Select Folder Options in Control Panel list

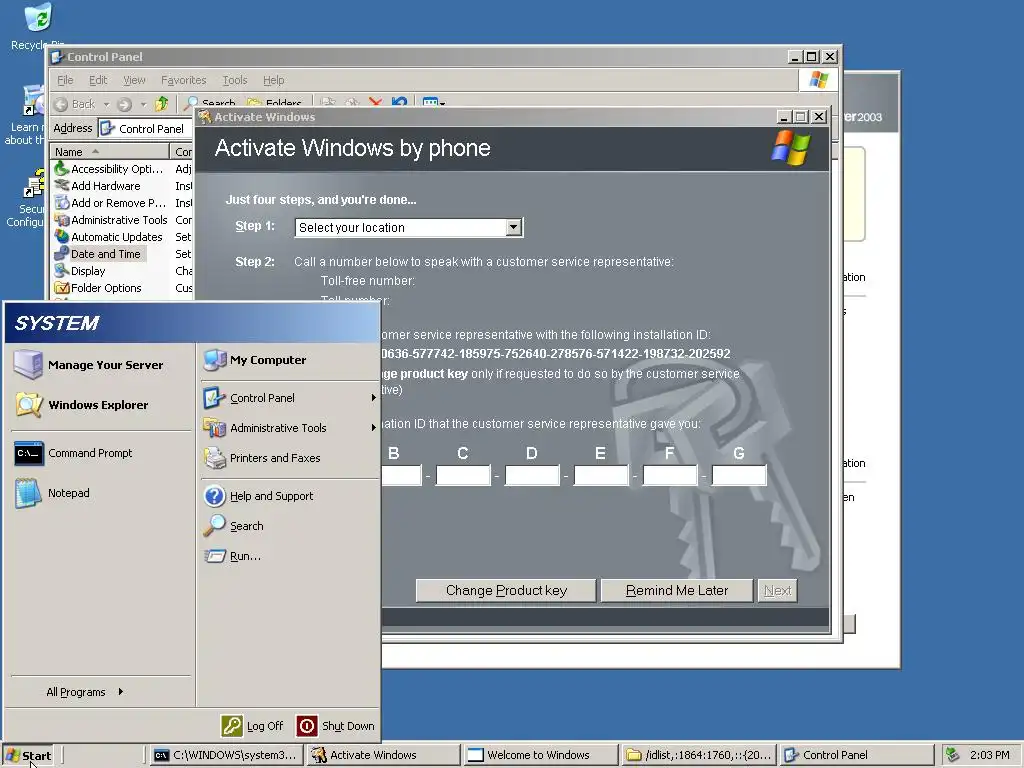coord(98,288)
